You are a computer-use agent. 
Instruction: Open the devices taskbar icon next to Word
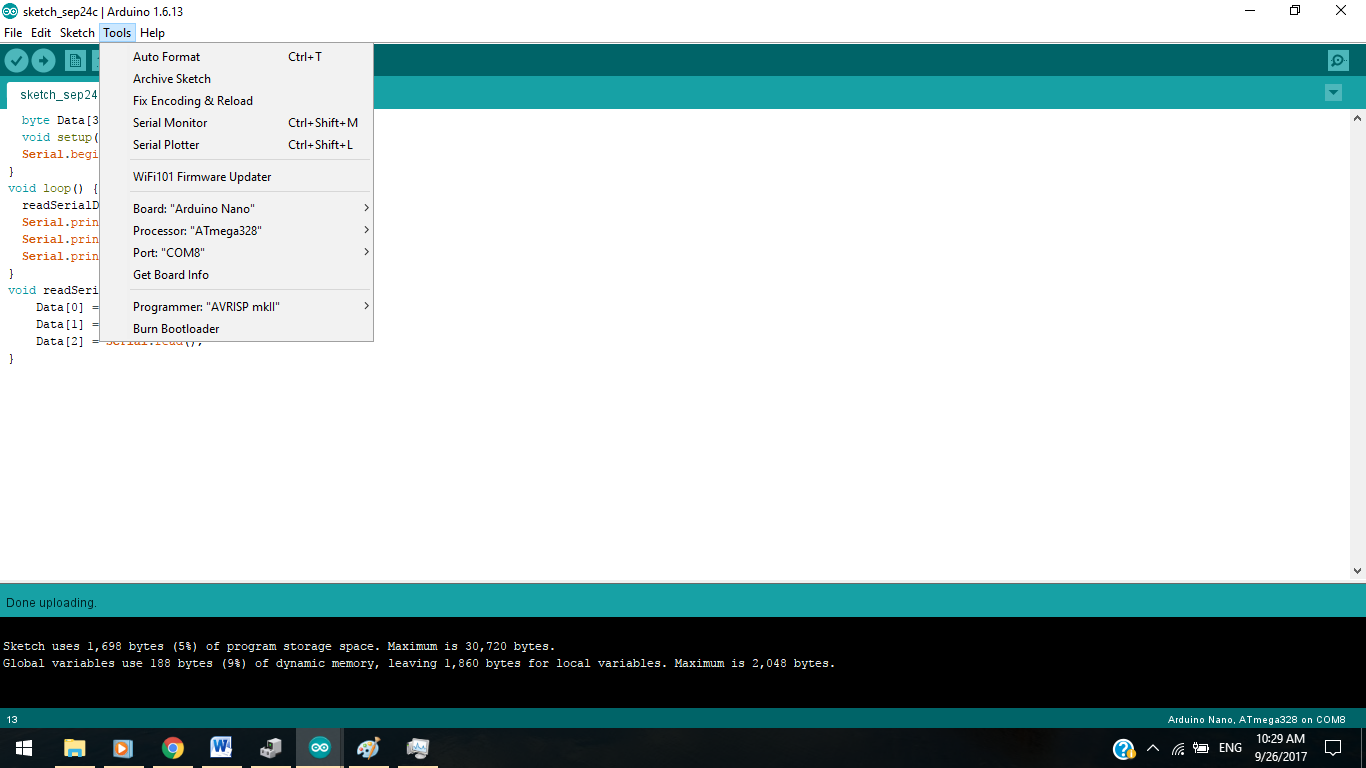(x=270, y=748)
